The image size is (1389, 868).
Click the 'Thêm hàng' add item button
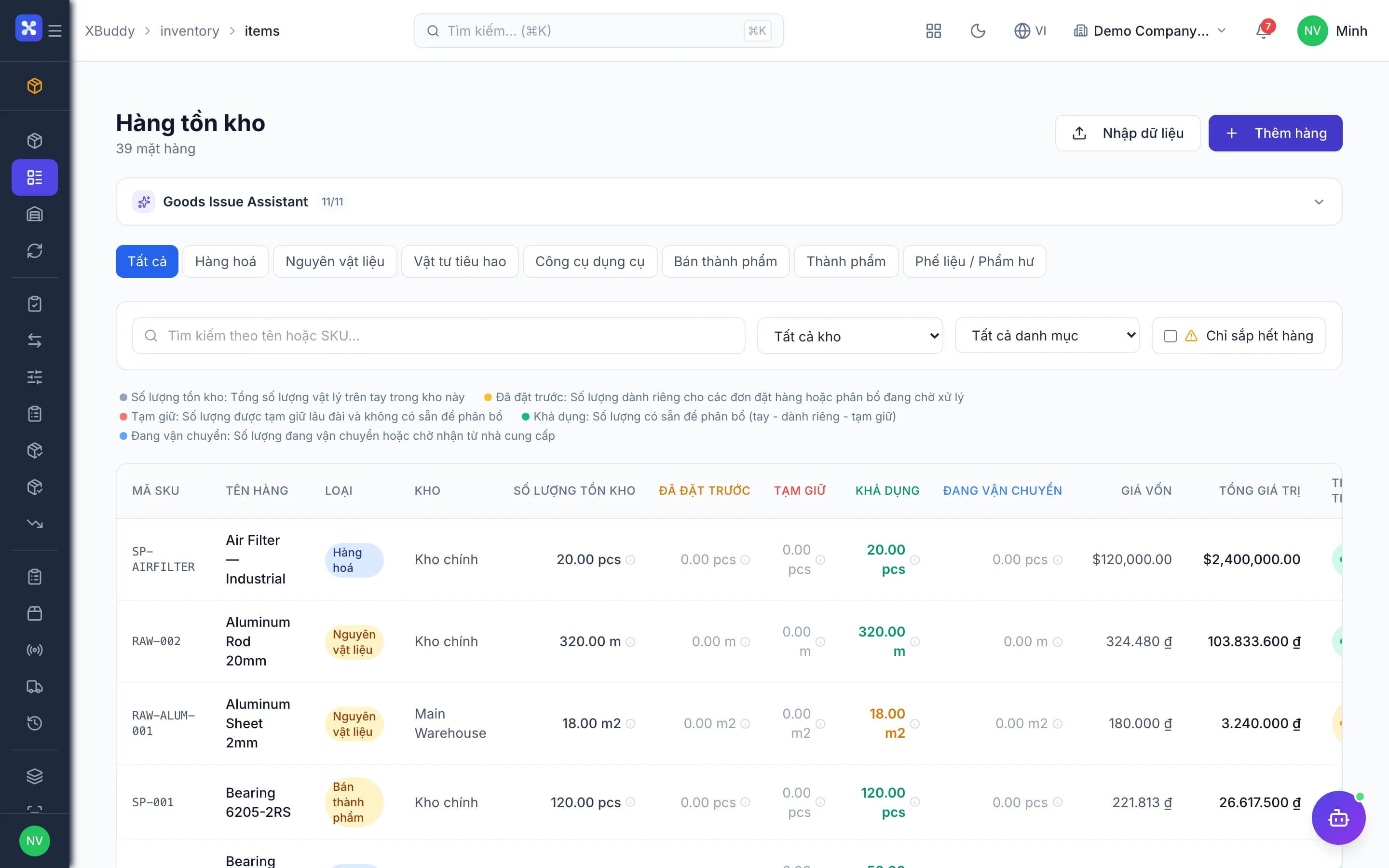1275,133
